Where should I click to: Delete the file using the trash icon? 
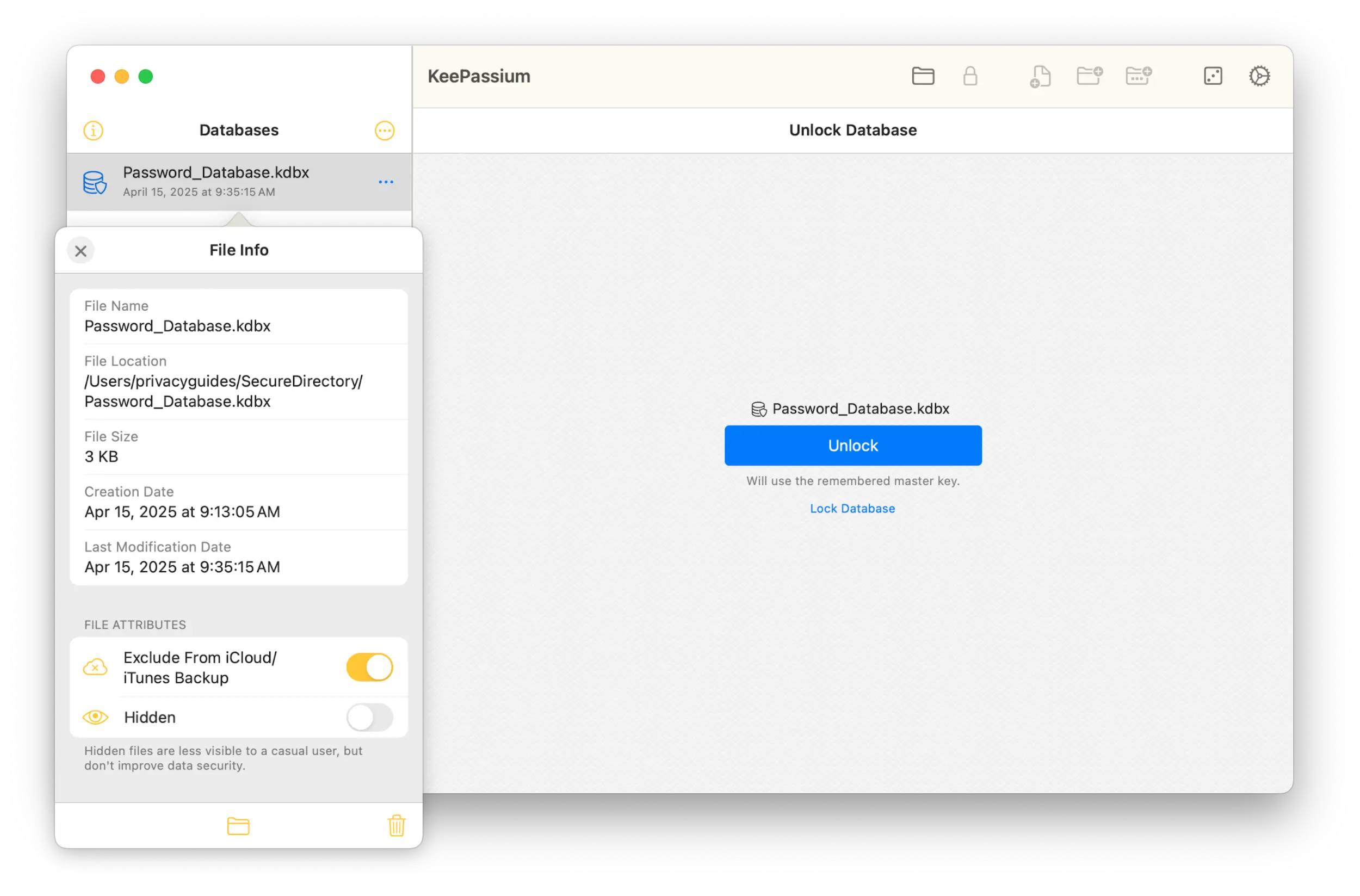[397, 825]
